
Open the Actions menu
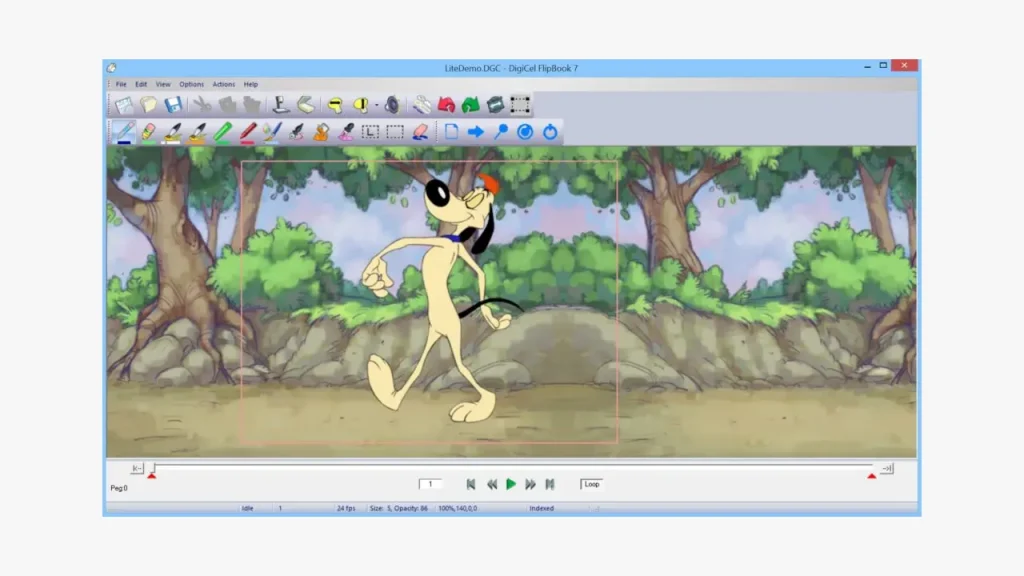[223, 84]
